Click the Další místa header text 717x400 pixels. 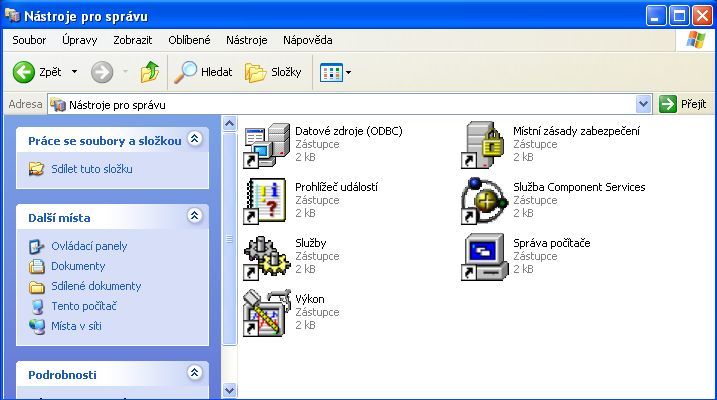tap(59, 218)
